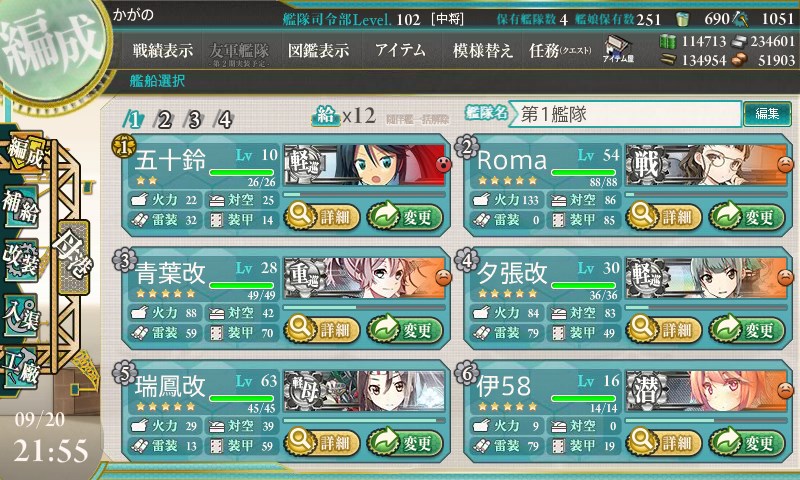Open the アイテム屋 item shop icon
The width and height of the screenshot is (800, 480).
point(618,49)
